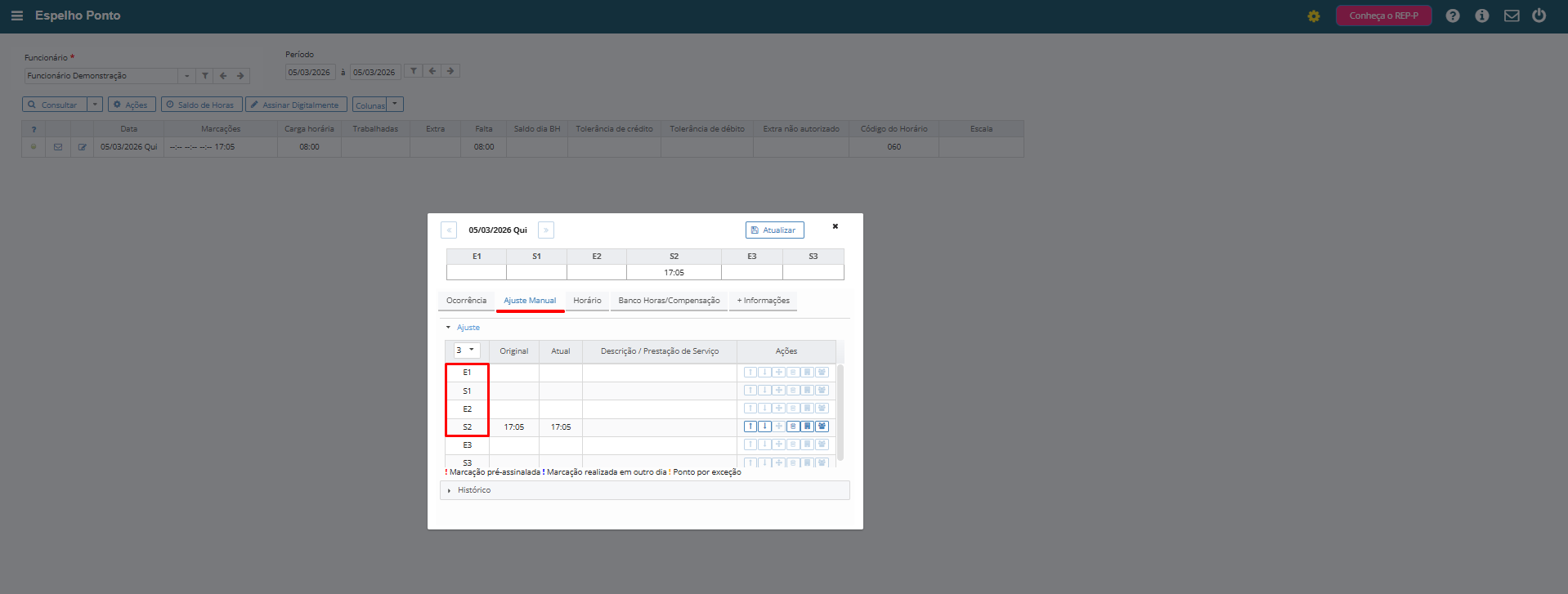Image resolution: width=1568 pixels, height=594 pixels.
Task: Click the Código do Horário value 060
Action: point(894,147)
